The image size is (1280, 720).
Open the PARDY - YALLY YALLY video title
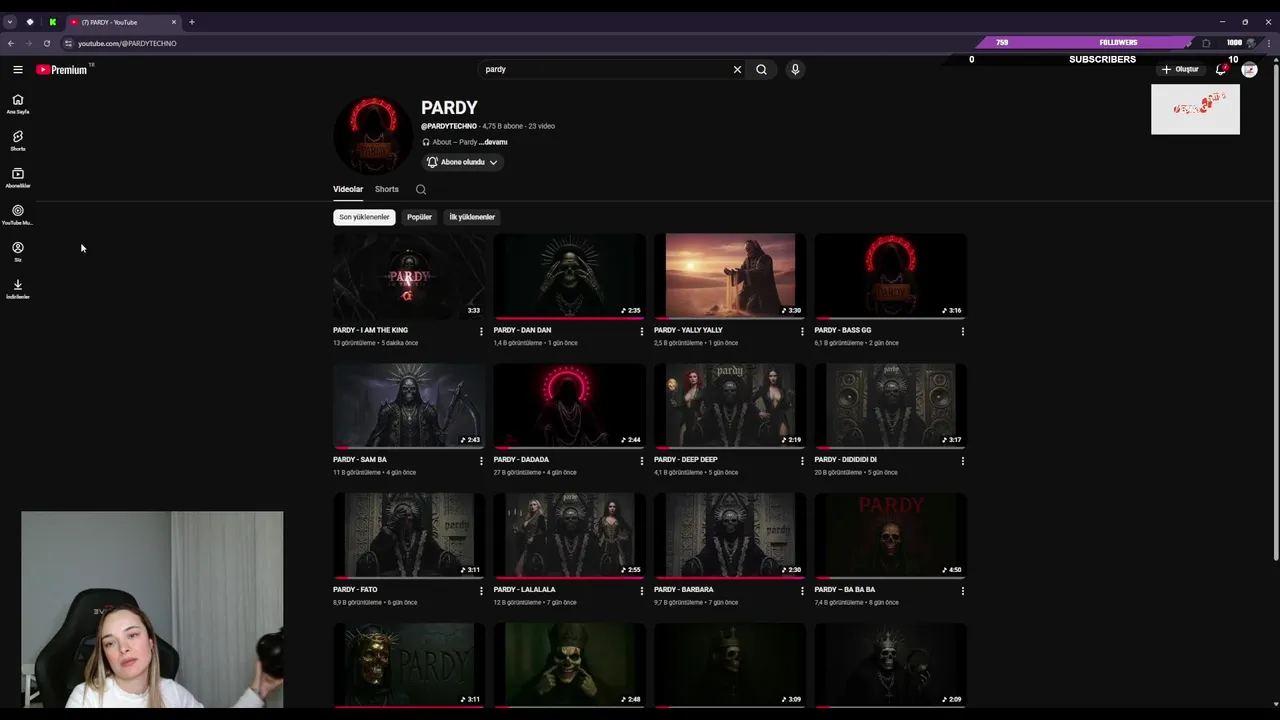pos(688,330)
